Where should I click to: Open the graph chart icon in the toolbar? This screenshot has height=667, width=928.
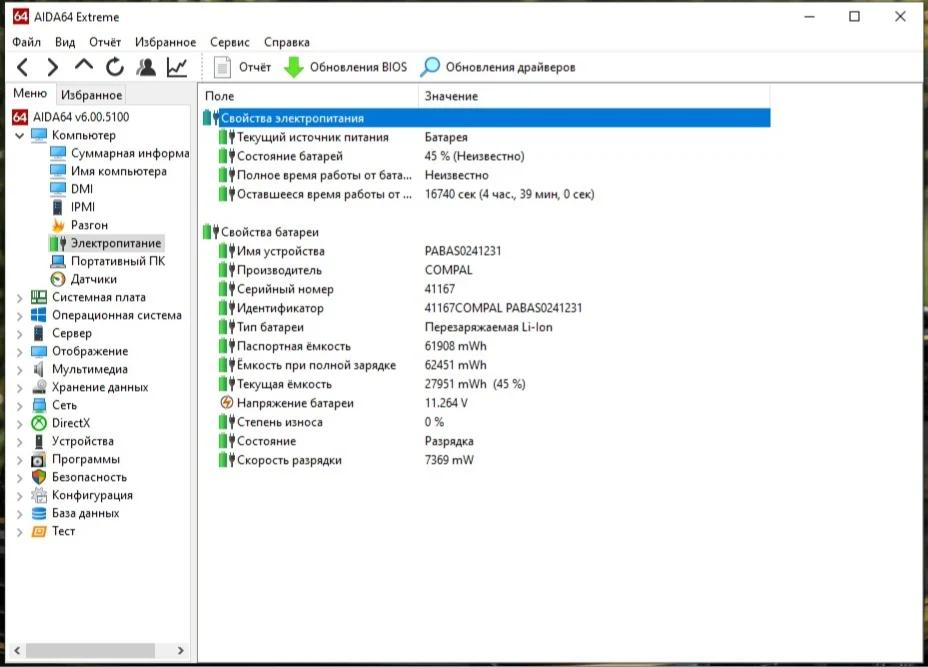tap(177, 67)
